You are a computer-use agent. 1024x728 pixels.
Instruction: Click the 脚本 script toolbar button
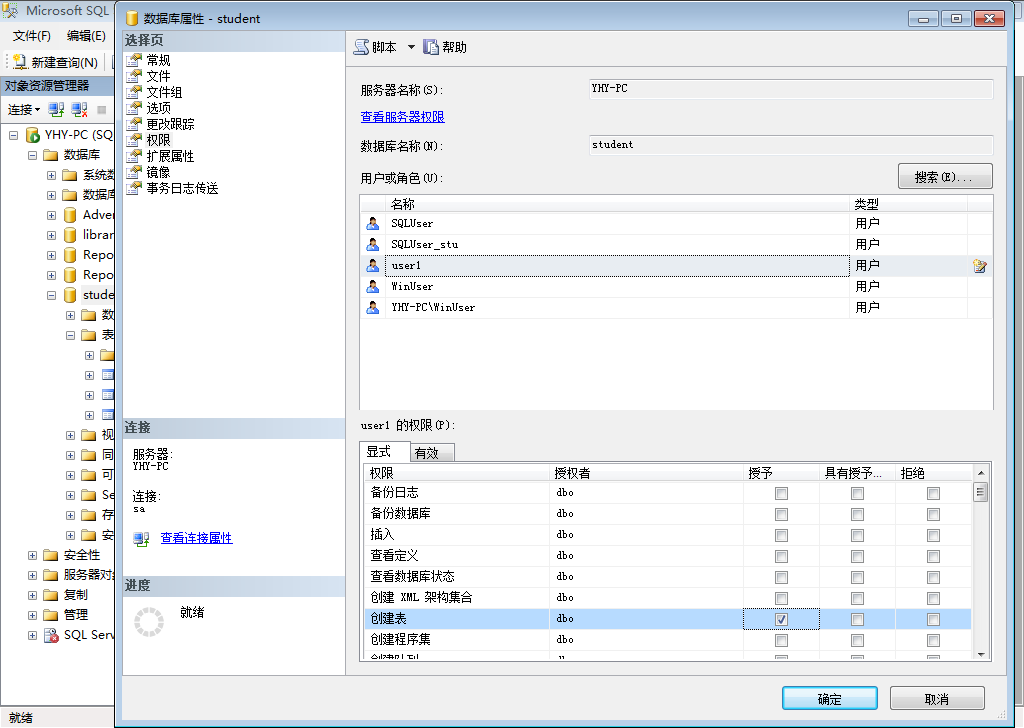tap(376, 47)
